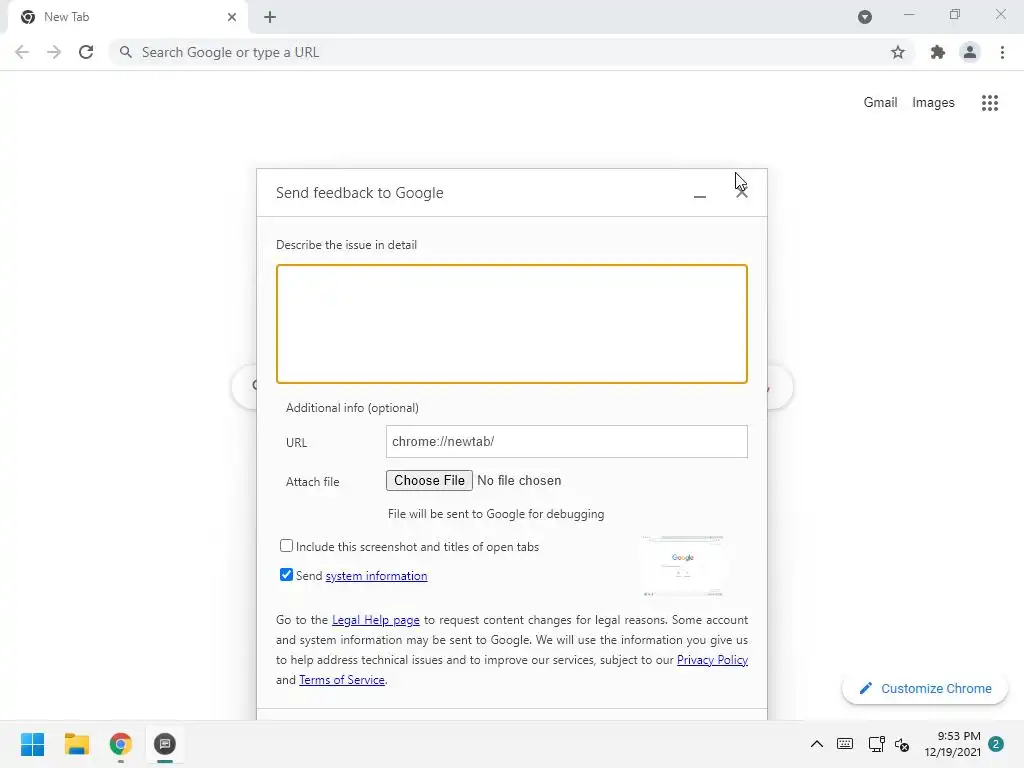
Task: Open the Windows Start menu
Action: 33,744
